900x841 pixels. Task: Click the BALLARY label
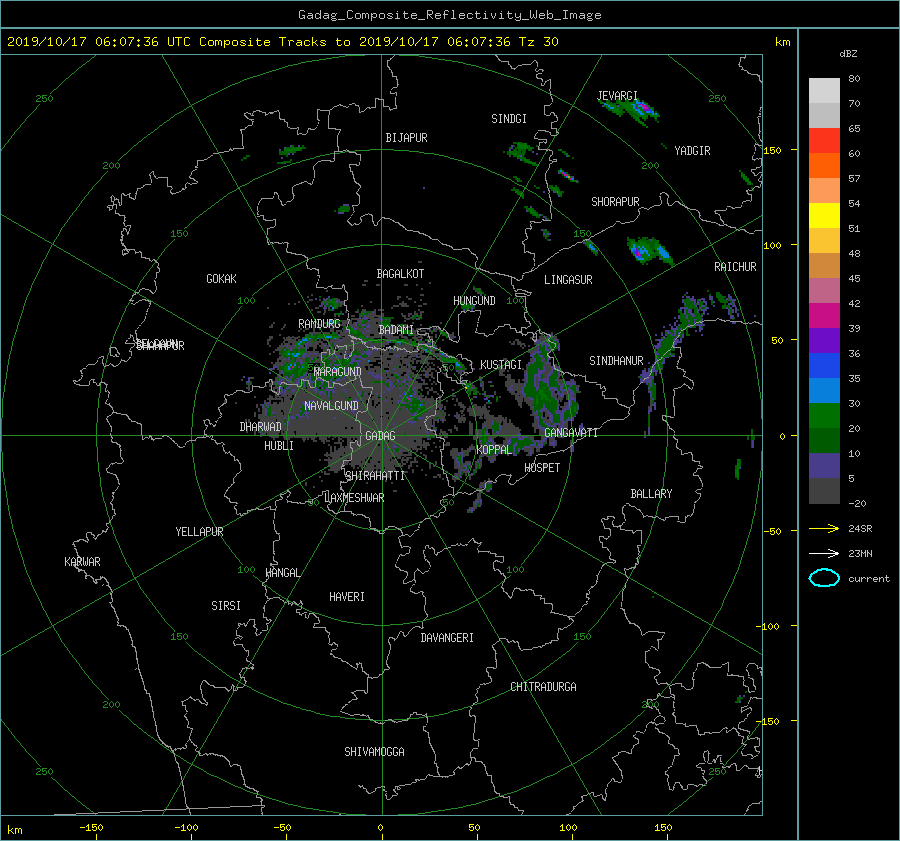pyautogui.click(x=651, y=494)
